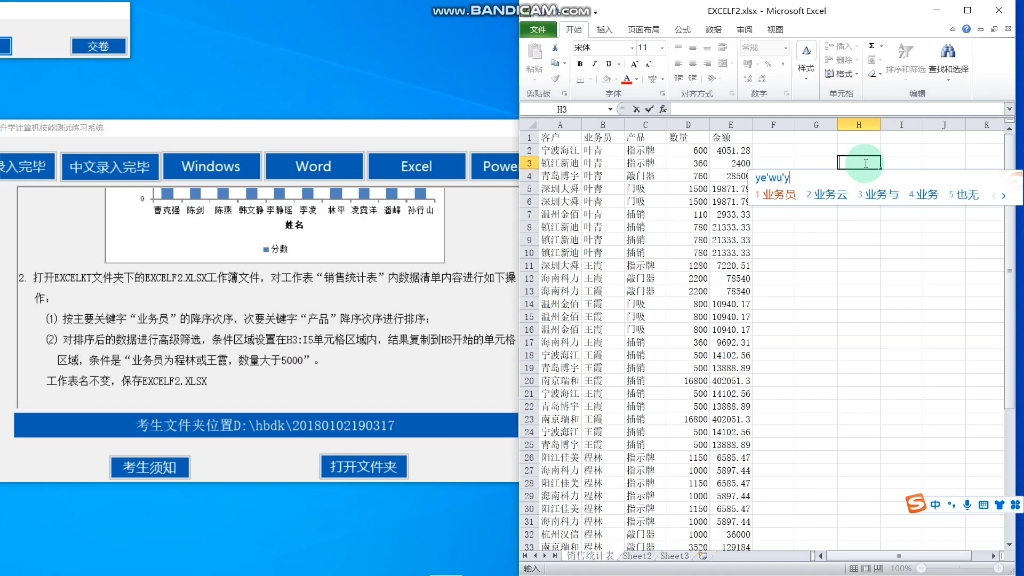Select the Paste (粘贴) tool

coord(536,52)
